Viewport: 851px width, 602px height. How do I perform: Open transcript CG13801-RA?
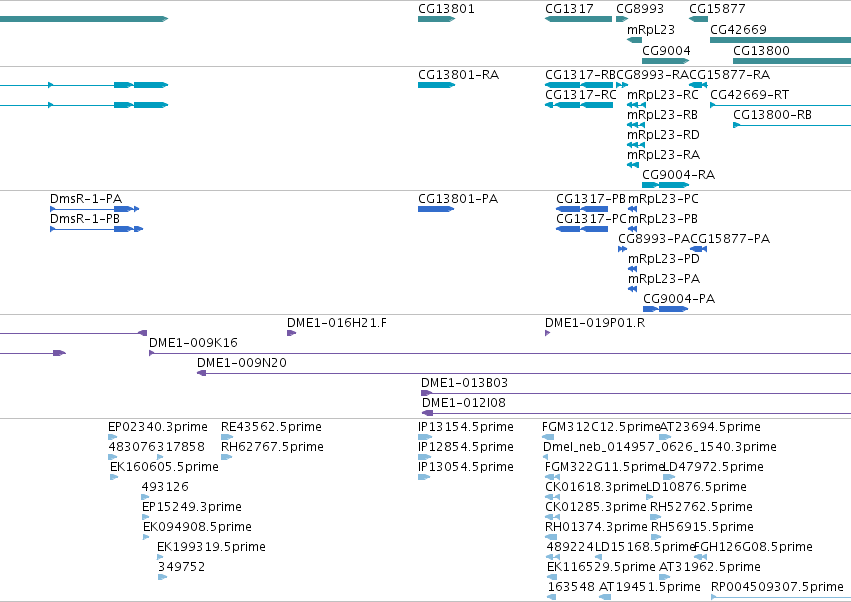click(459, 74)
